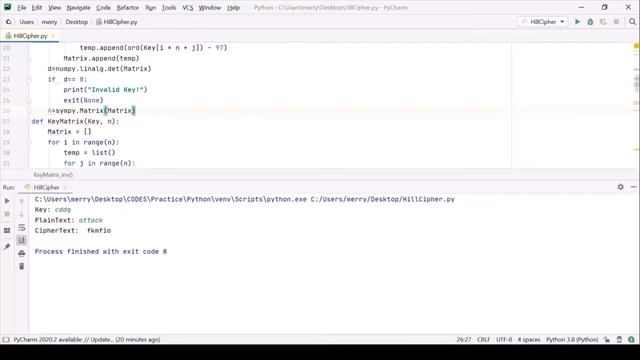
Task: Close the HillCipher.py editor tab
Action: [53, 36]
